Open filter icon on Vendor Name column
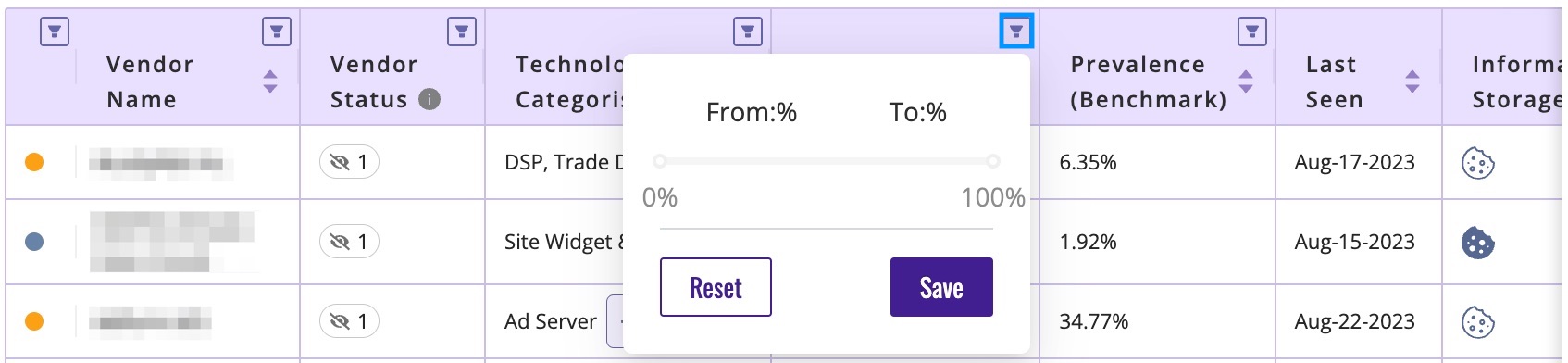Image resolution: width=1568 pixels, height=363 pixels. tap(277, 31)
